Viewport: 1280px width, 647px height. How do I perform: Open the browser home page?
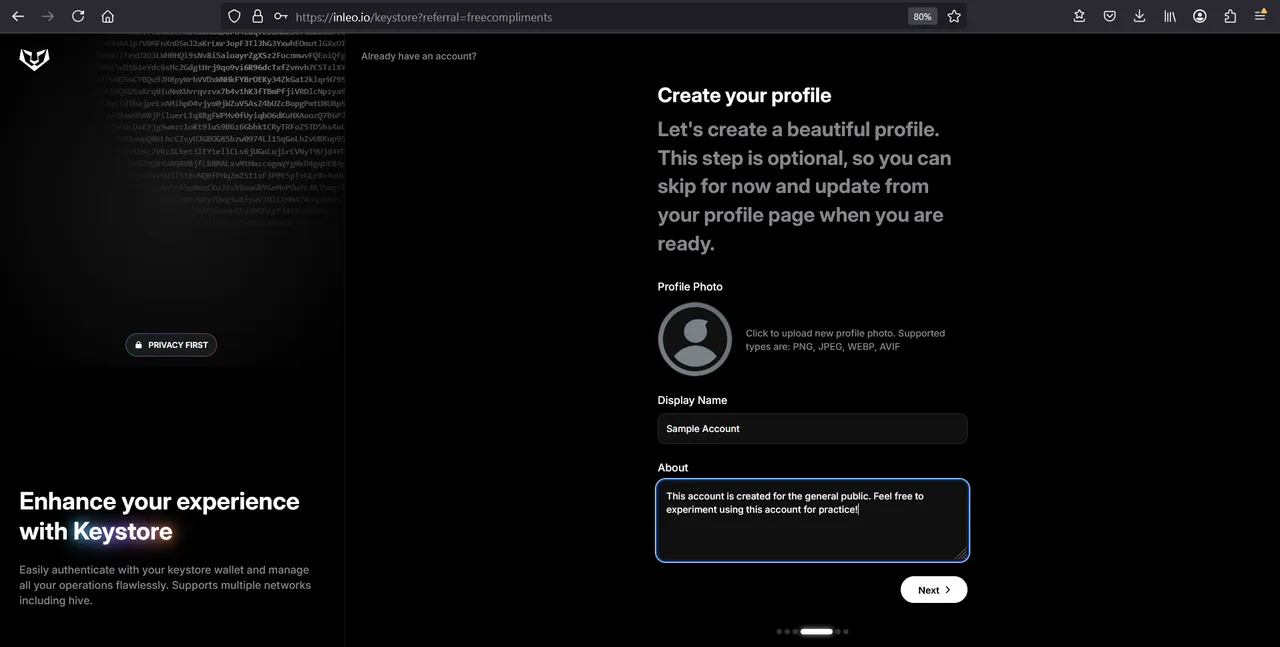[108, 16]
